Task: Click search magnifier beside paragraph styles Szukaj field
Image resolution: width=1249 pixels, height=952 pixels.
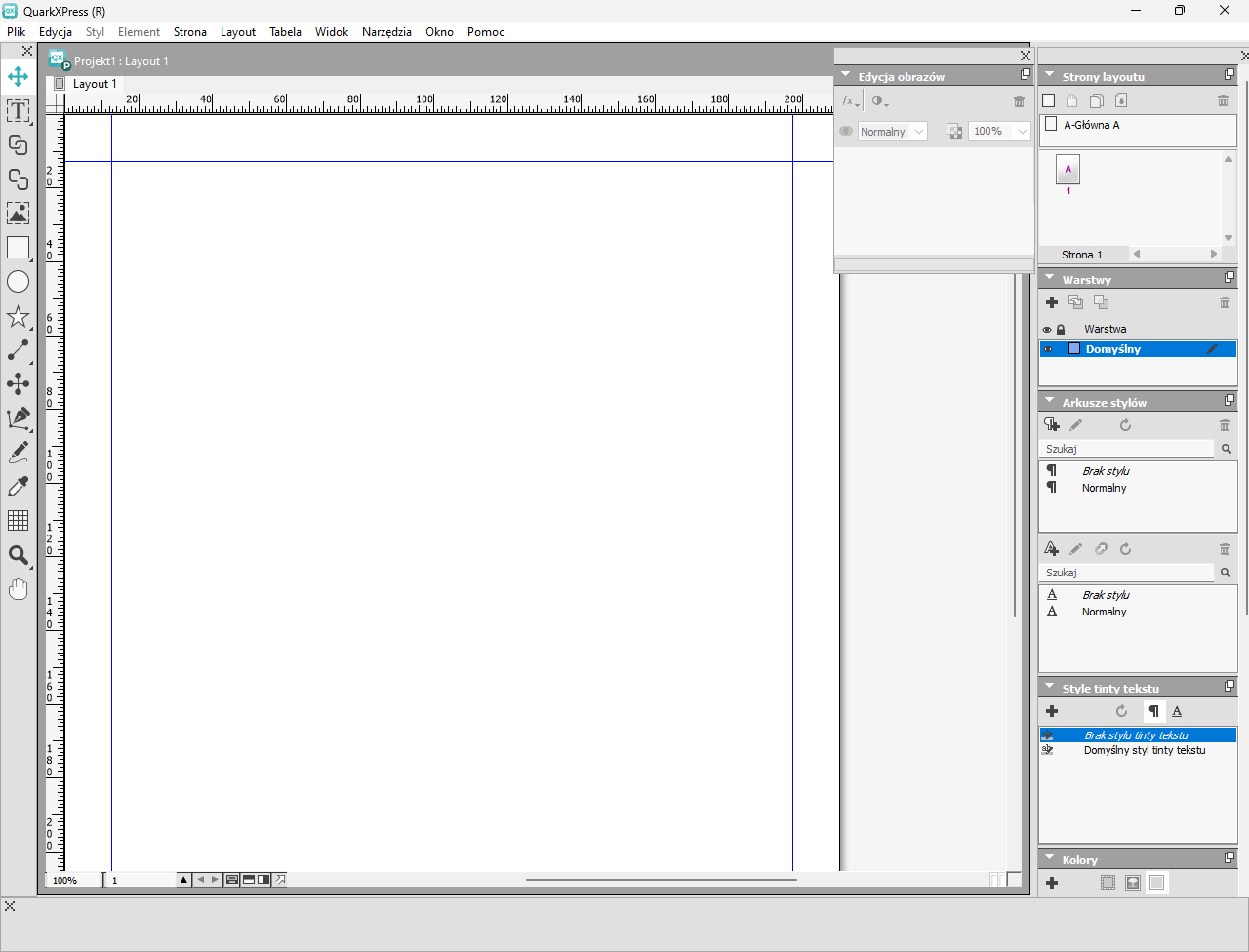Action: coord(1227,449)
